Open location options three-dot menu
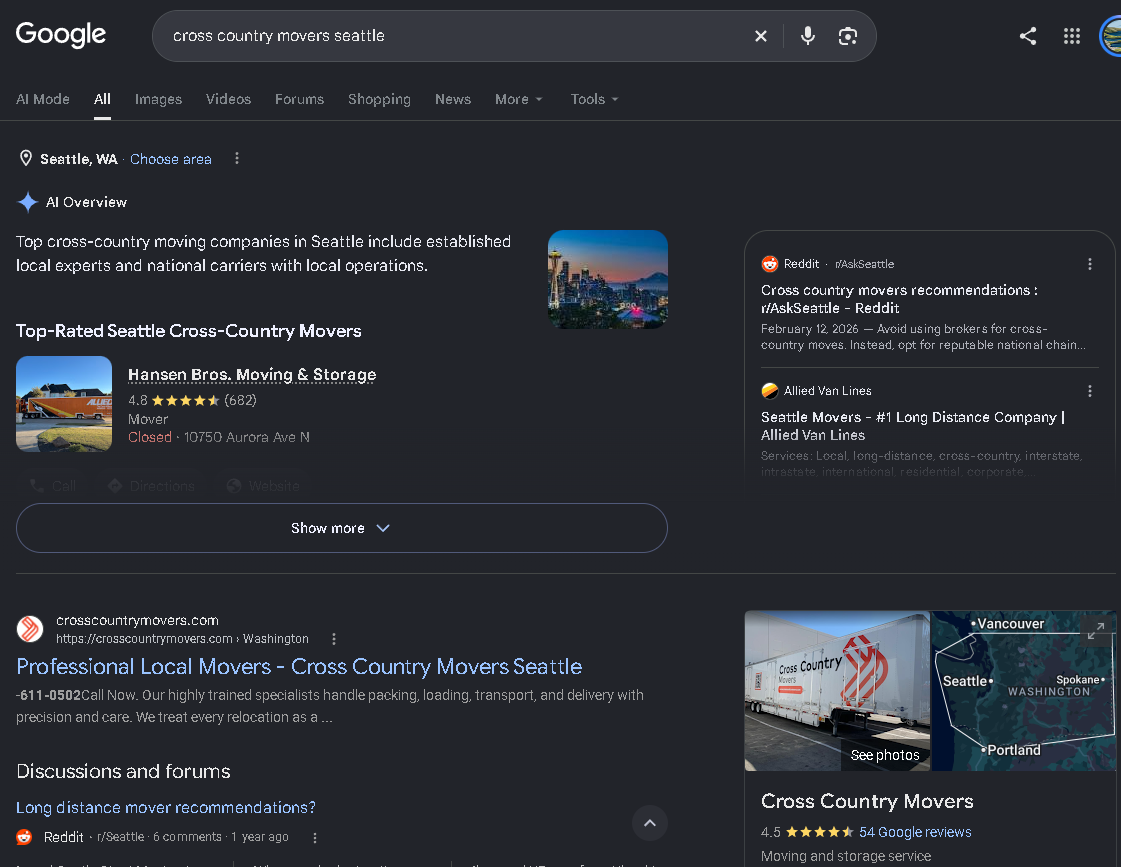The height and width of the screenshot is (867, 1121). pyautogui.click(x=237, y=159)
